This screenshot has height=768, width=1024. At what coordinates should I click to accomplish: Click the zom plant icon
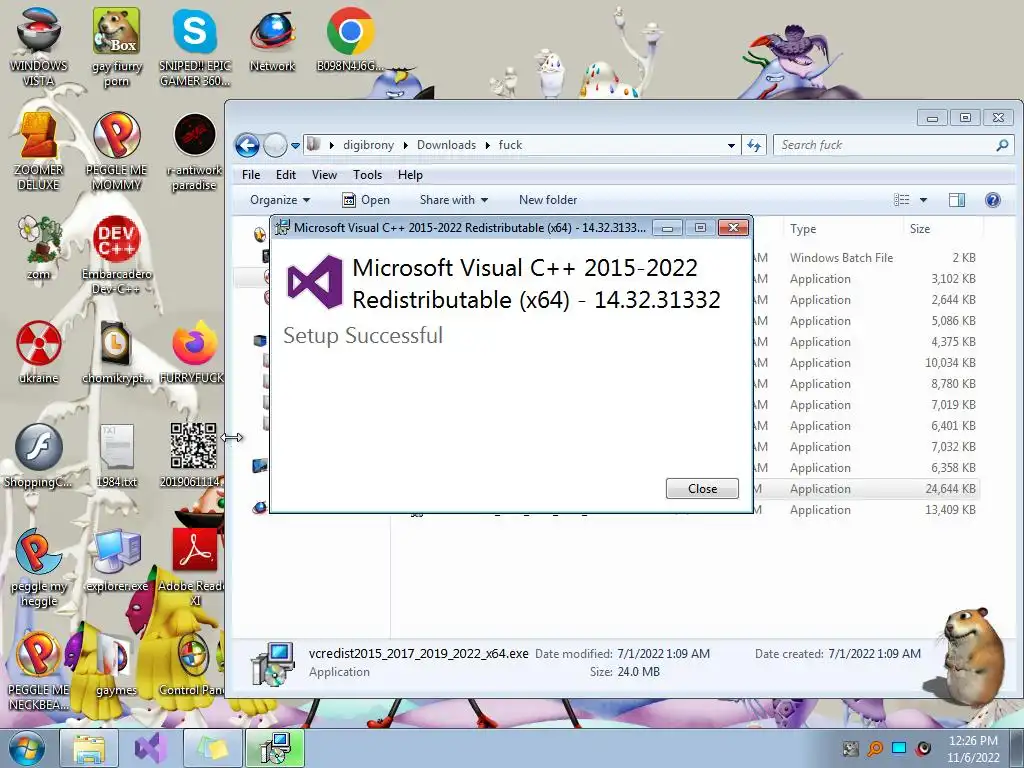pos(39,248)
